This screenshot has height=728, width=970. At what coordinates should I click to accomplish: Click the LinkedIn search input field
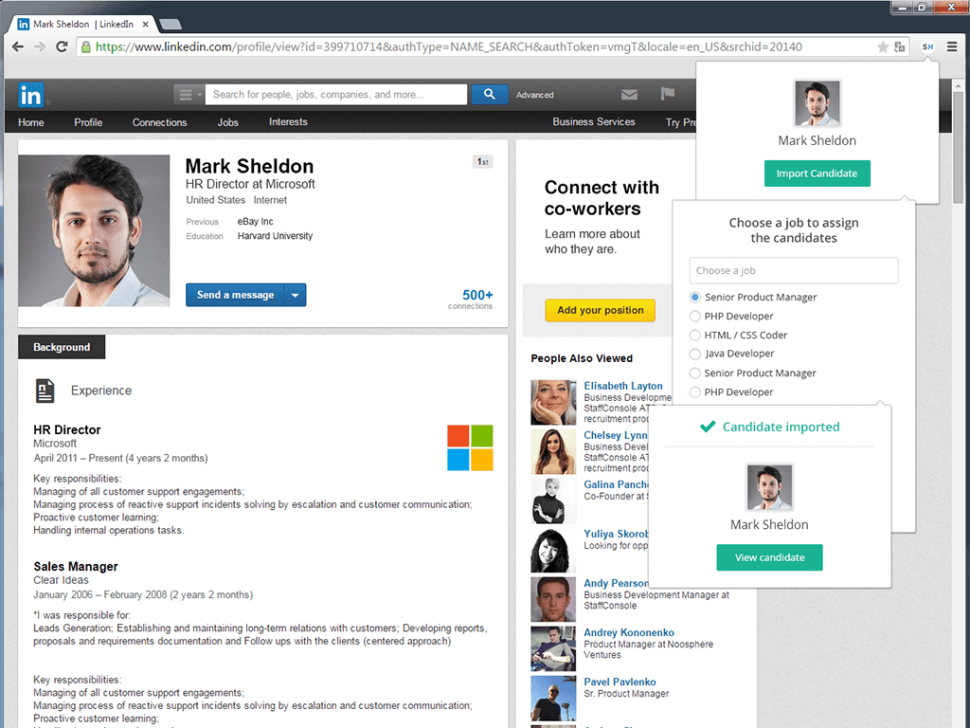pyautogui.click(x=336, y=95)
